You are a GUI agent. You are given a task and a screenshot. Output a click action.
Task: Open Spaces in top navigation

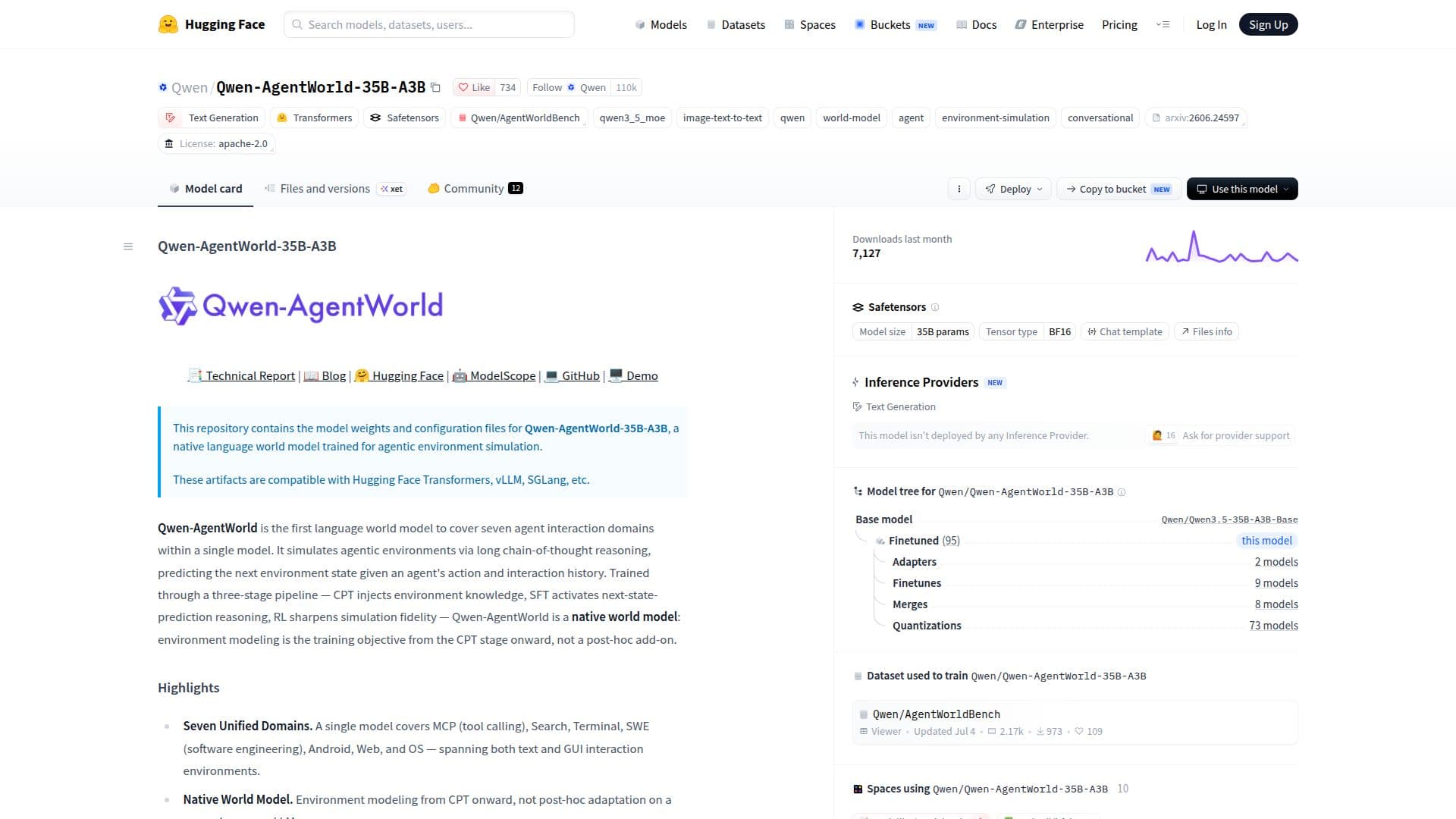[x=809, y=24]
